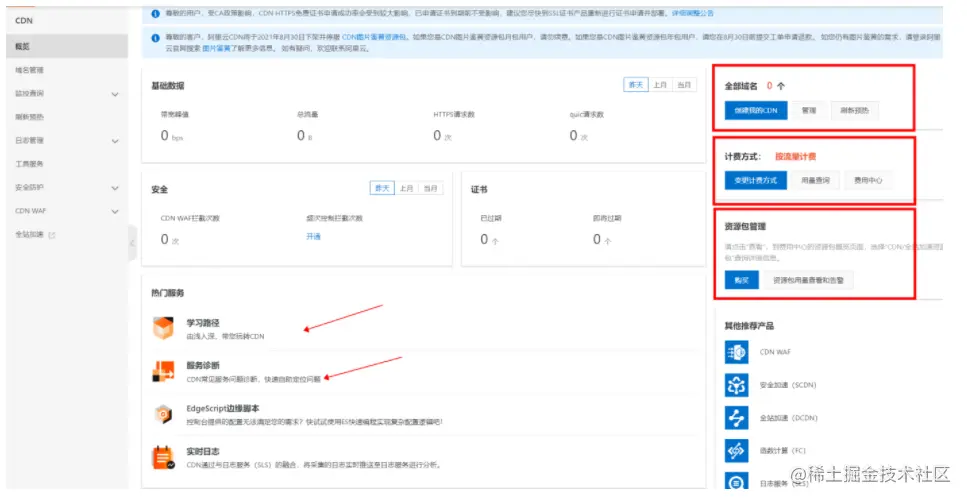Open the 安全加速 SCDN product icon
The height and width of the screenshot is (501, 967).
coord(736,385)
